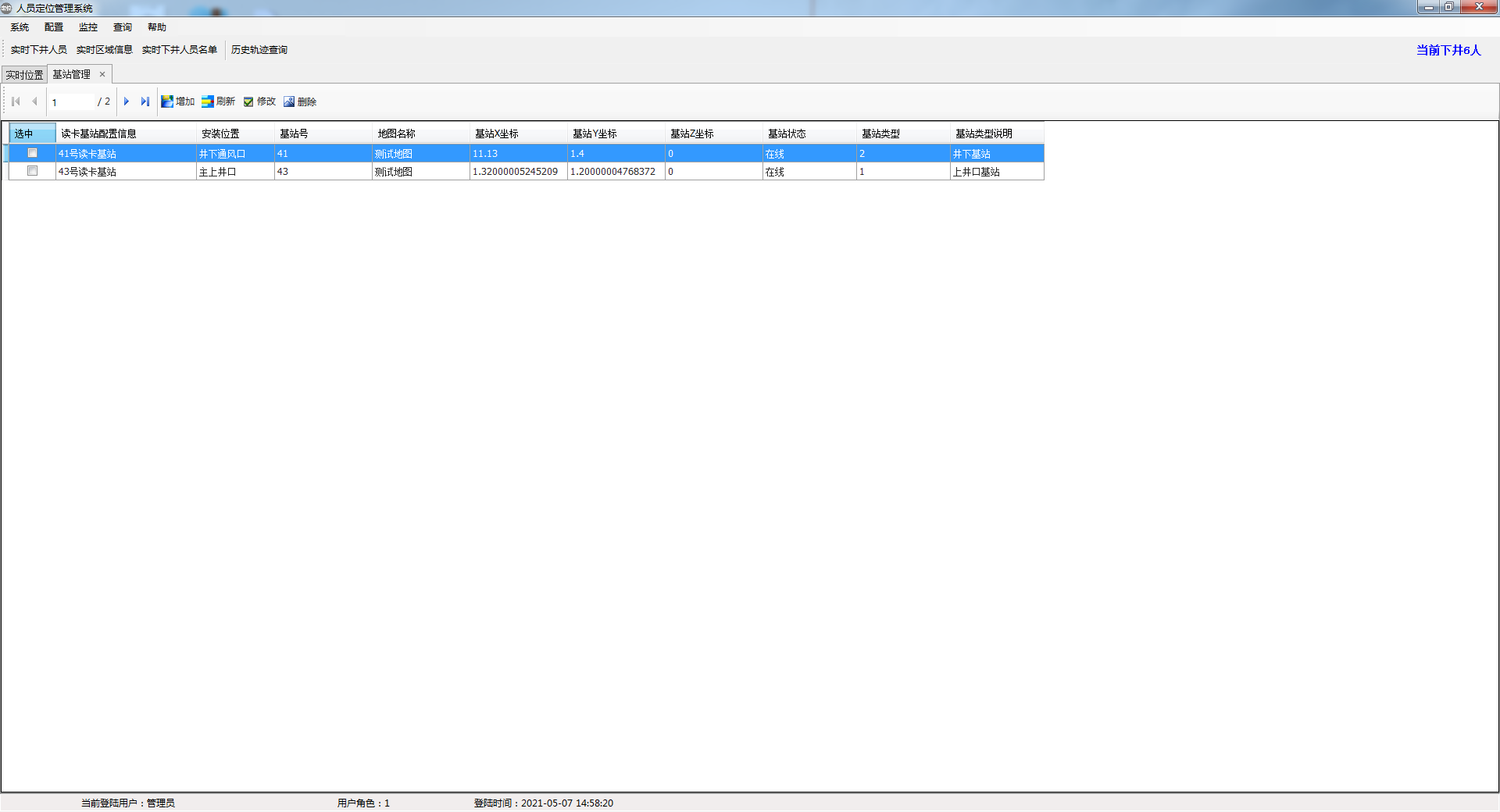
Task: Open 历史轨迹查询 from the toolbar
Action: pos(259,50)
